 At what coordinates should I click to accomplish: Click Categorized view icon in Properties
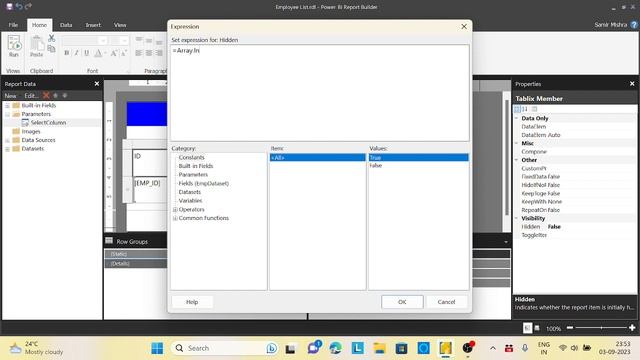pos(517,109)
